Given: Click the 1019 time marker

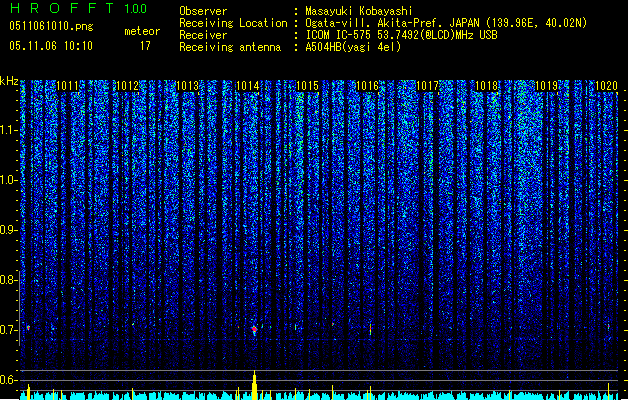Looking at the screenshot, I should pyautogui.click(x=547, y=86).
